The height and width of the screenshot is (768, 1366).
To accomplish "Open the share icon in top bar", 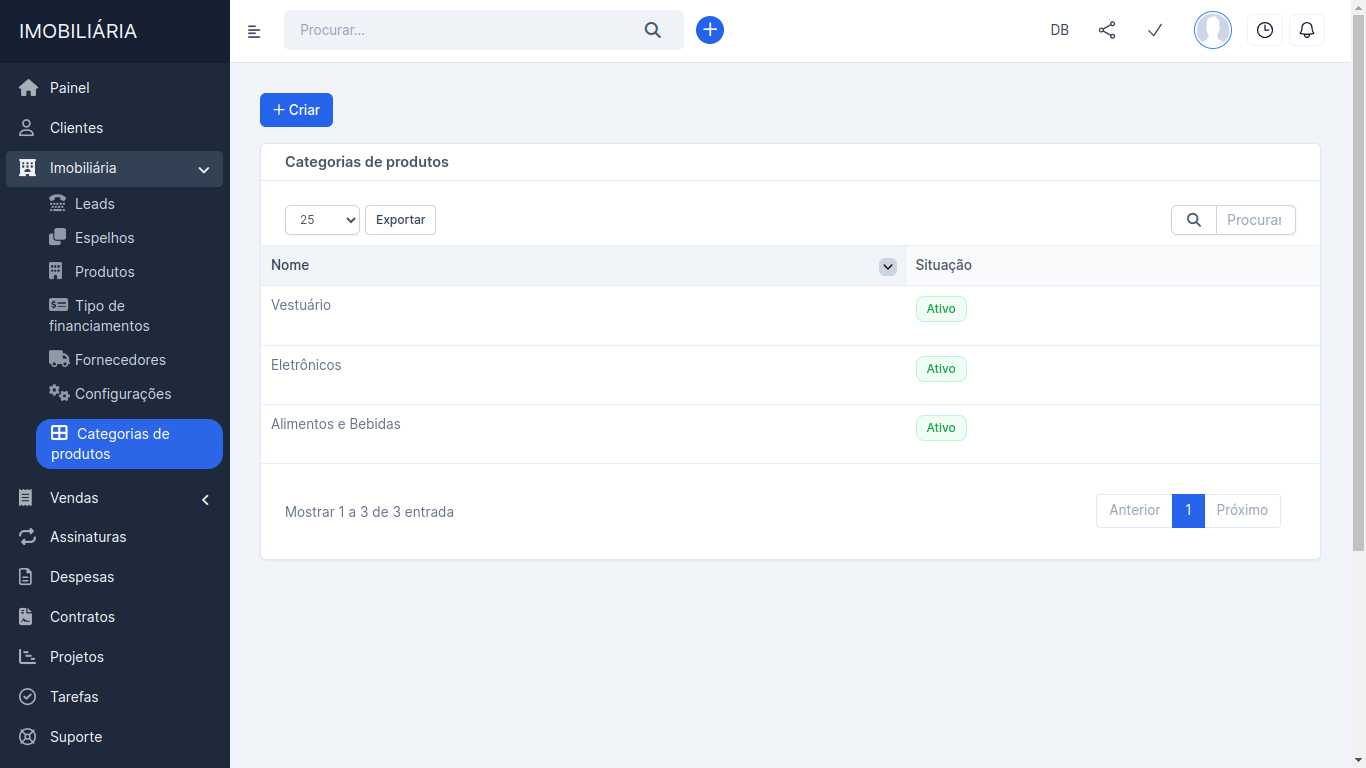I will pyautogui.click(x=1107, y=30).
